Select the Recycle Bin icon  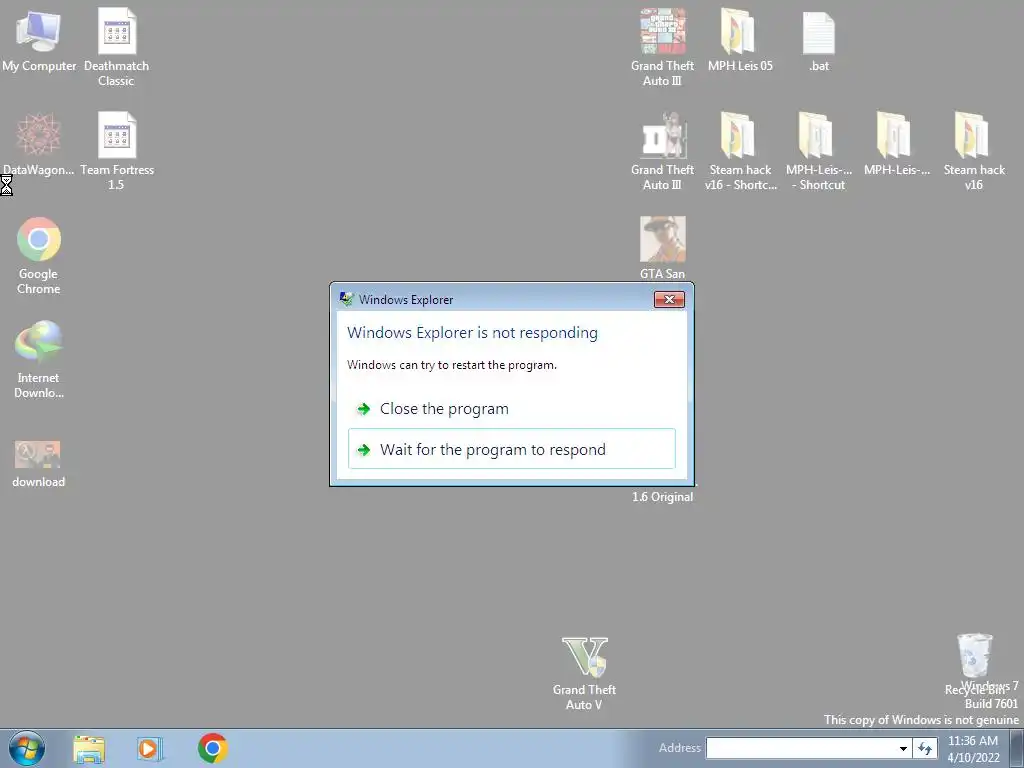(974, 664)
